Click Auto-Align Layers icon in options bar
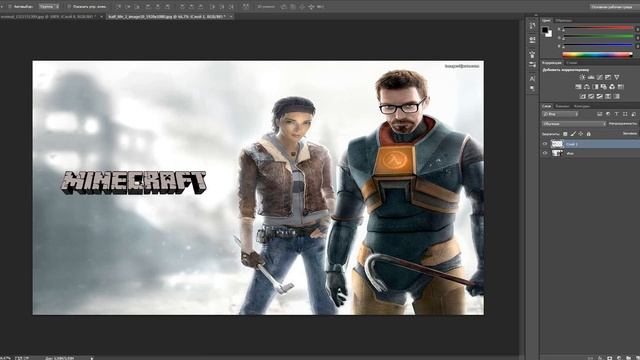This screenshot has height=360, width=640. point(247,7)
